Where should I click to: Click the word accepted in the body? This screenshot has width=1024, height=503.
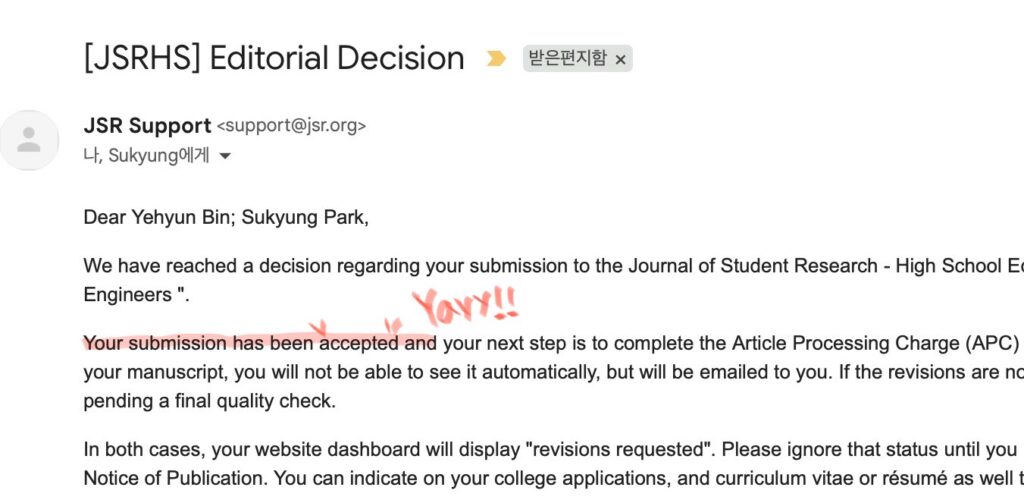[361, 343]
